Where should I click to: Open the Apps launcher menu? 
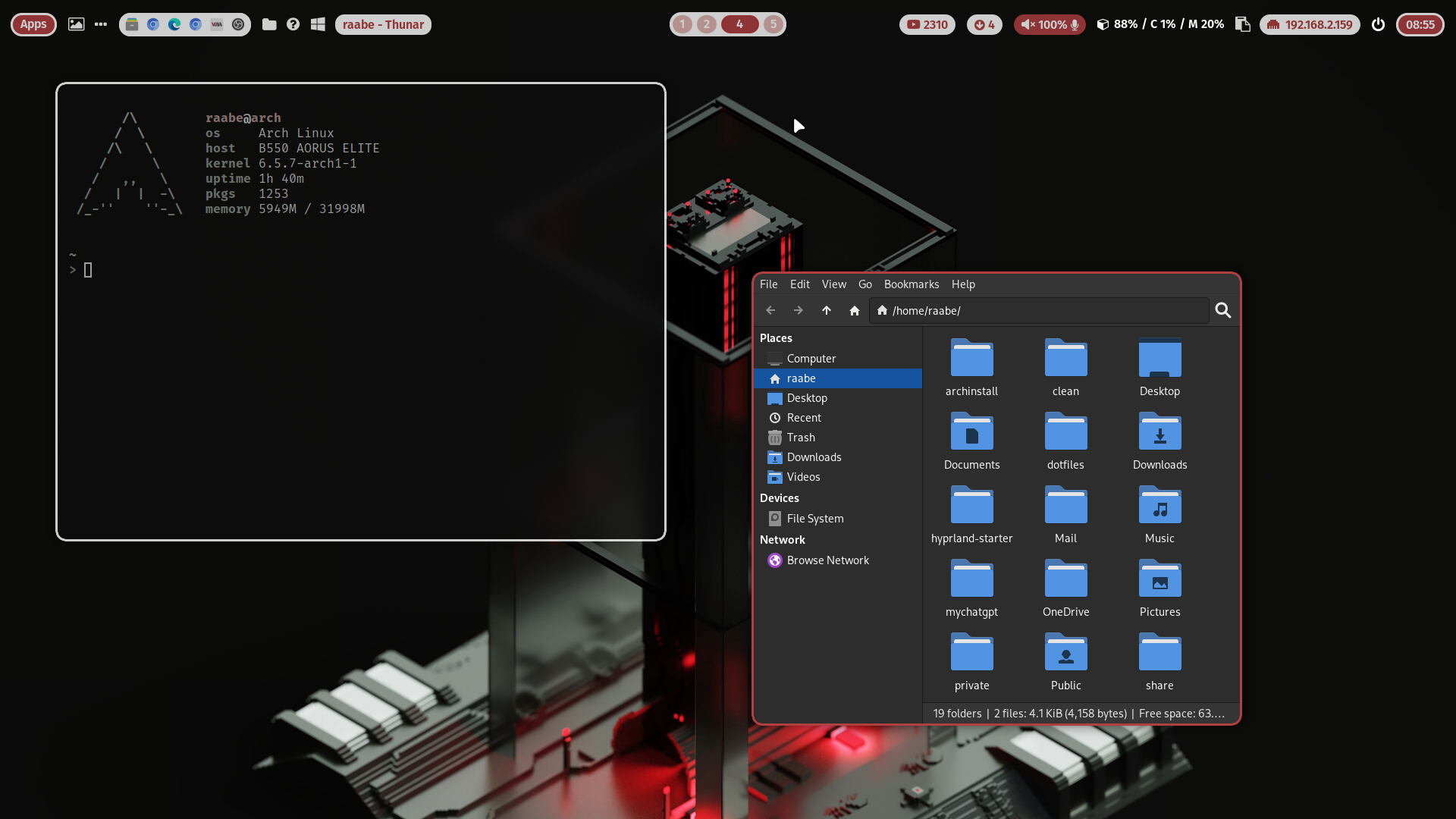point(33,24)
